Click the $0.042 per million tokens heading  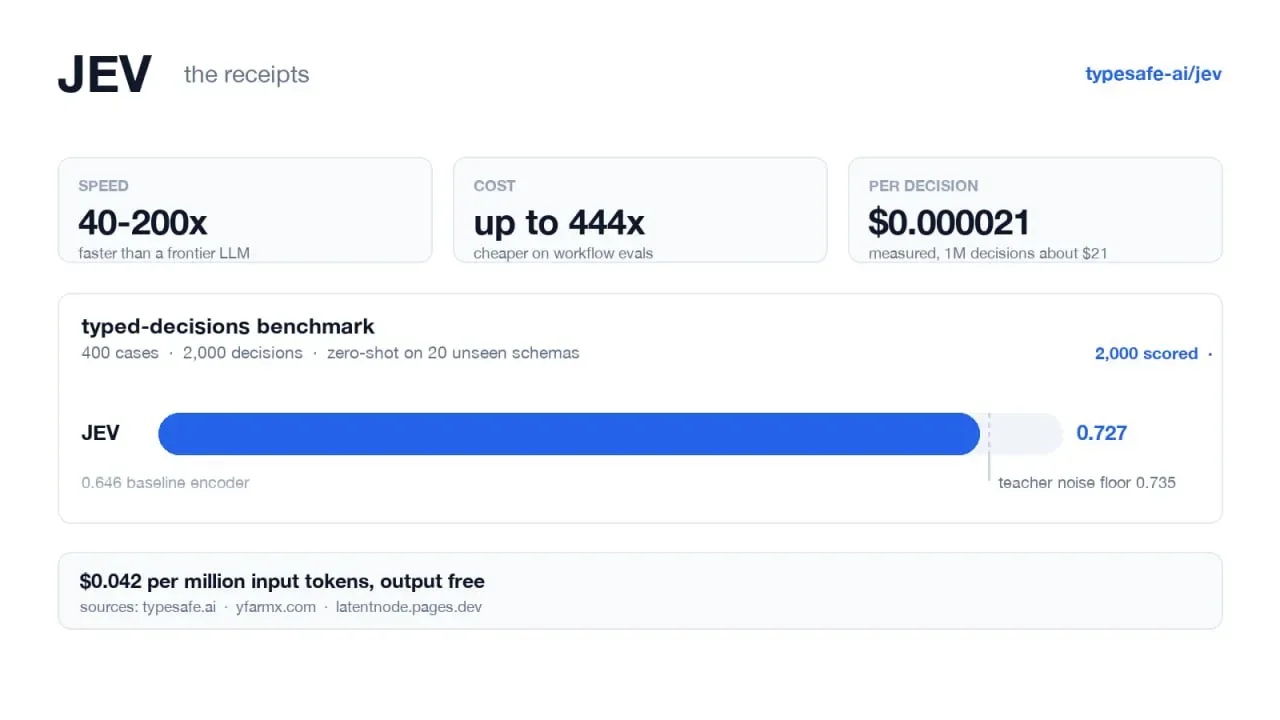[282, 581]
